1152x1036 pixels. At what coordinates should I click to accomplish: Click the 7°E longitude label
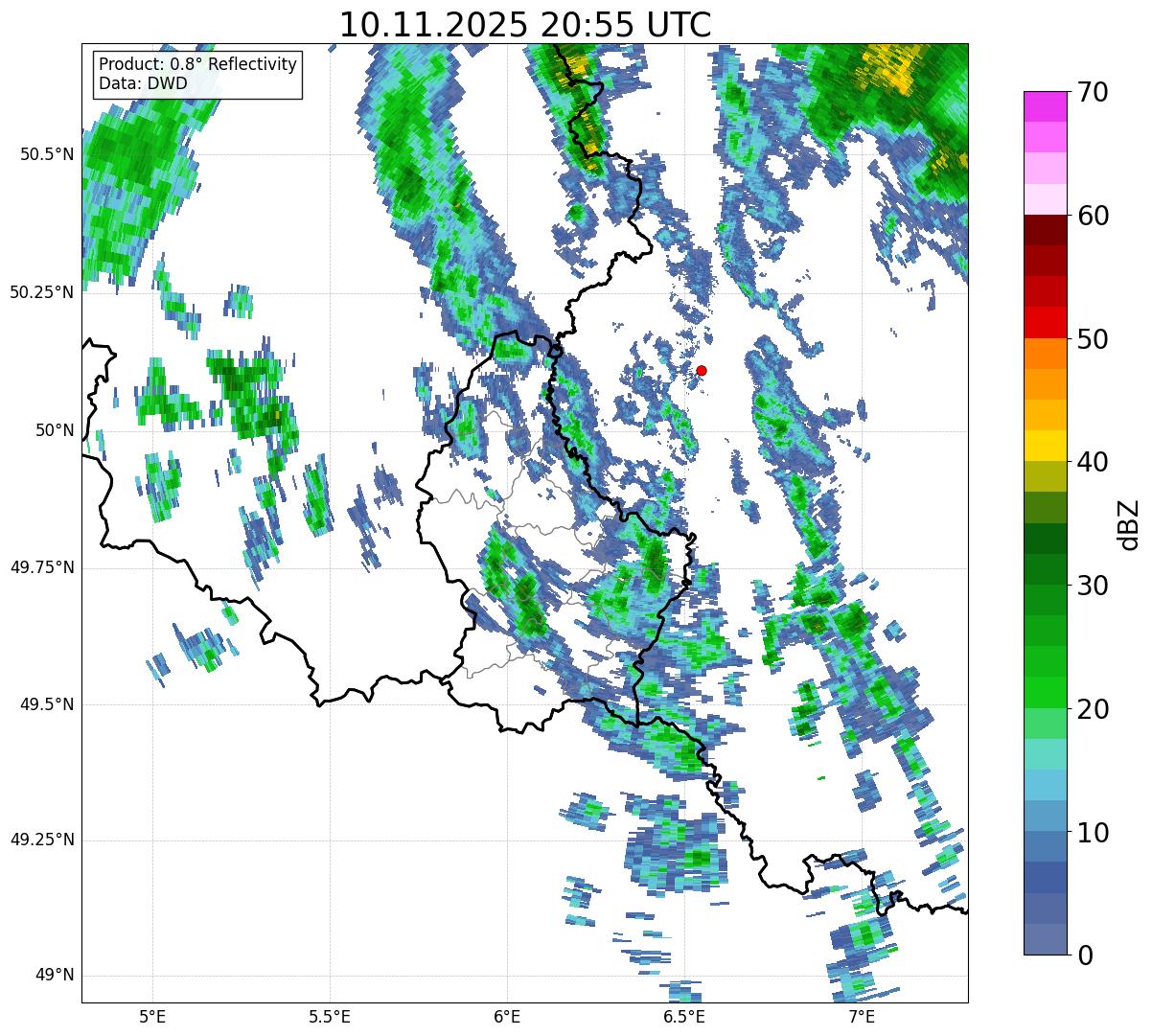point(862,1017)
